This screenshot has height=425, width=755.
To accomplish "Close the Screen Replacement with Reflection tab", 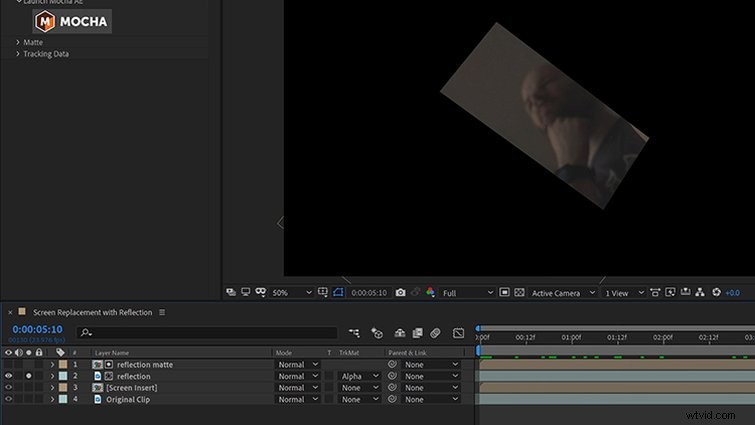I will click(x=10, y=312).
